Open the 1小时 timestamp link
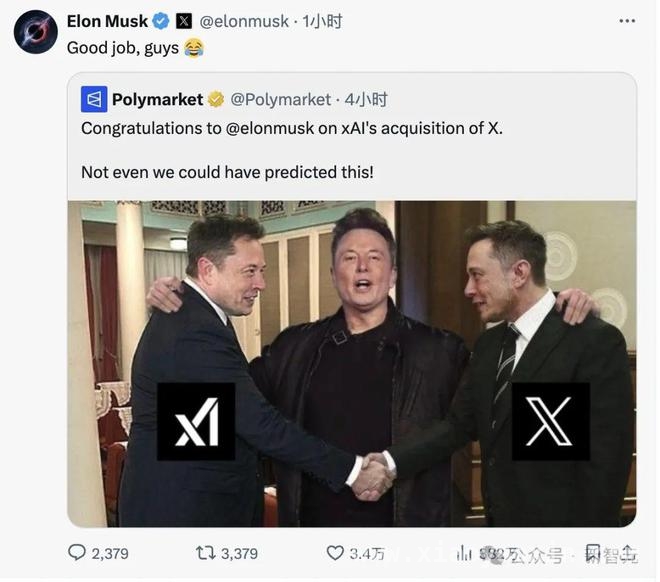The height and width of the screenshot is (582, 660). point(322,21)
